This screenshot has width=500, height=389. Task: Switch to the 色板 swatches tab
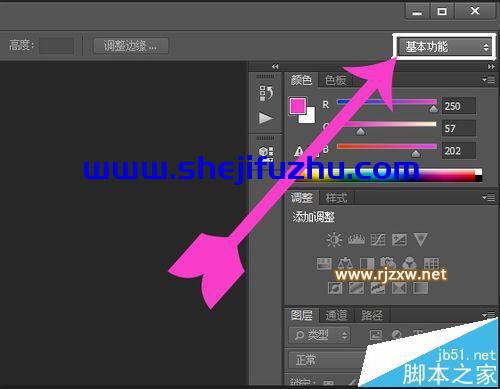coord(335,80)
